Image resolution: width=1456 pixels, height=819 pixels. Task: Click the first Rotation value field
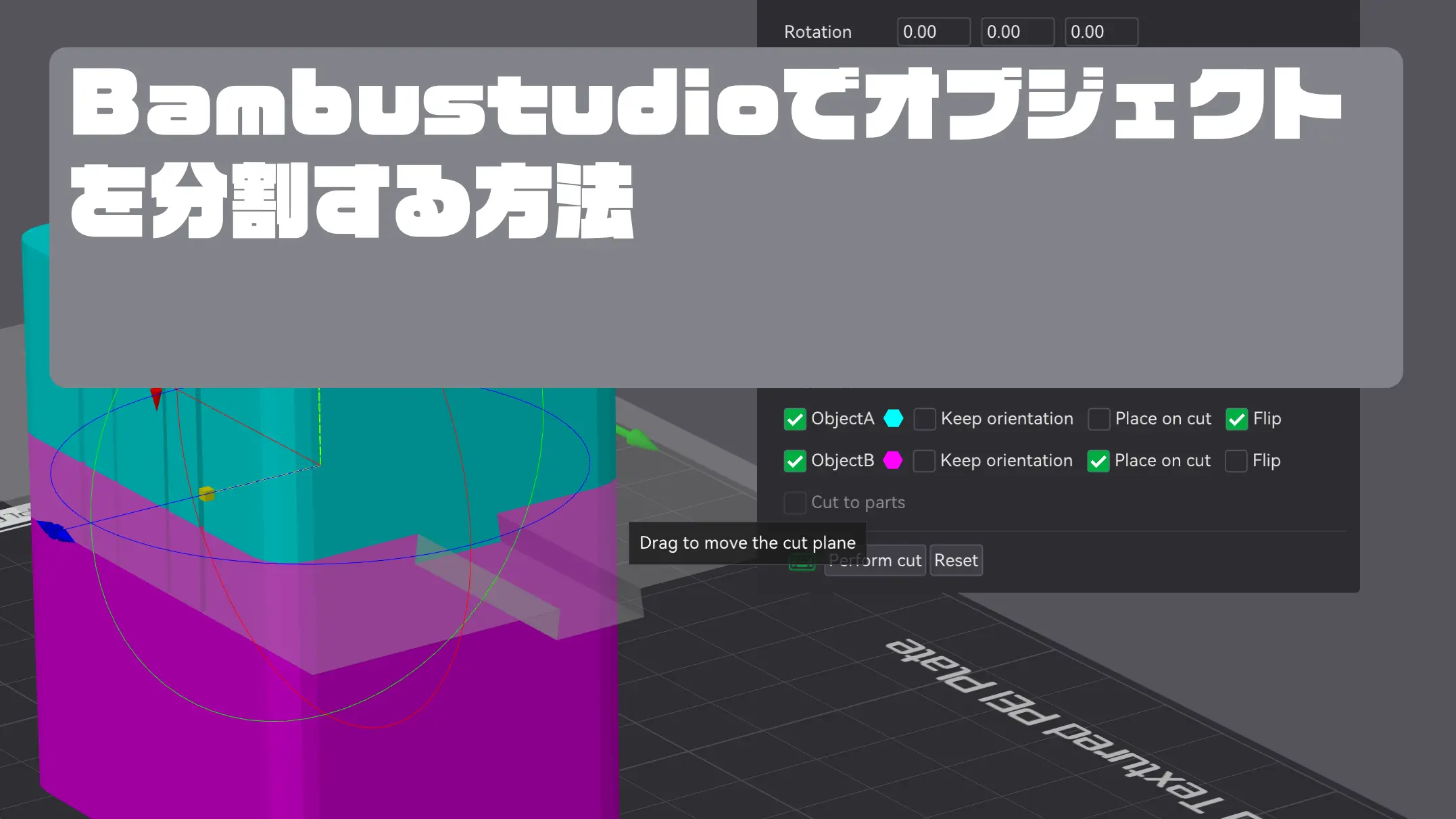point(933,32)
